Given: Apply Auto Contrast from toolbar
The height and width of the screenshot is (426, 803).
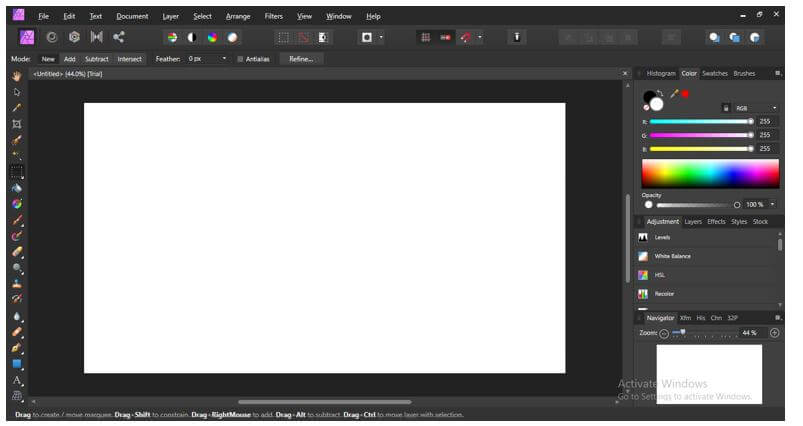Looking at the screenshot, I should 192,37.
